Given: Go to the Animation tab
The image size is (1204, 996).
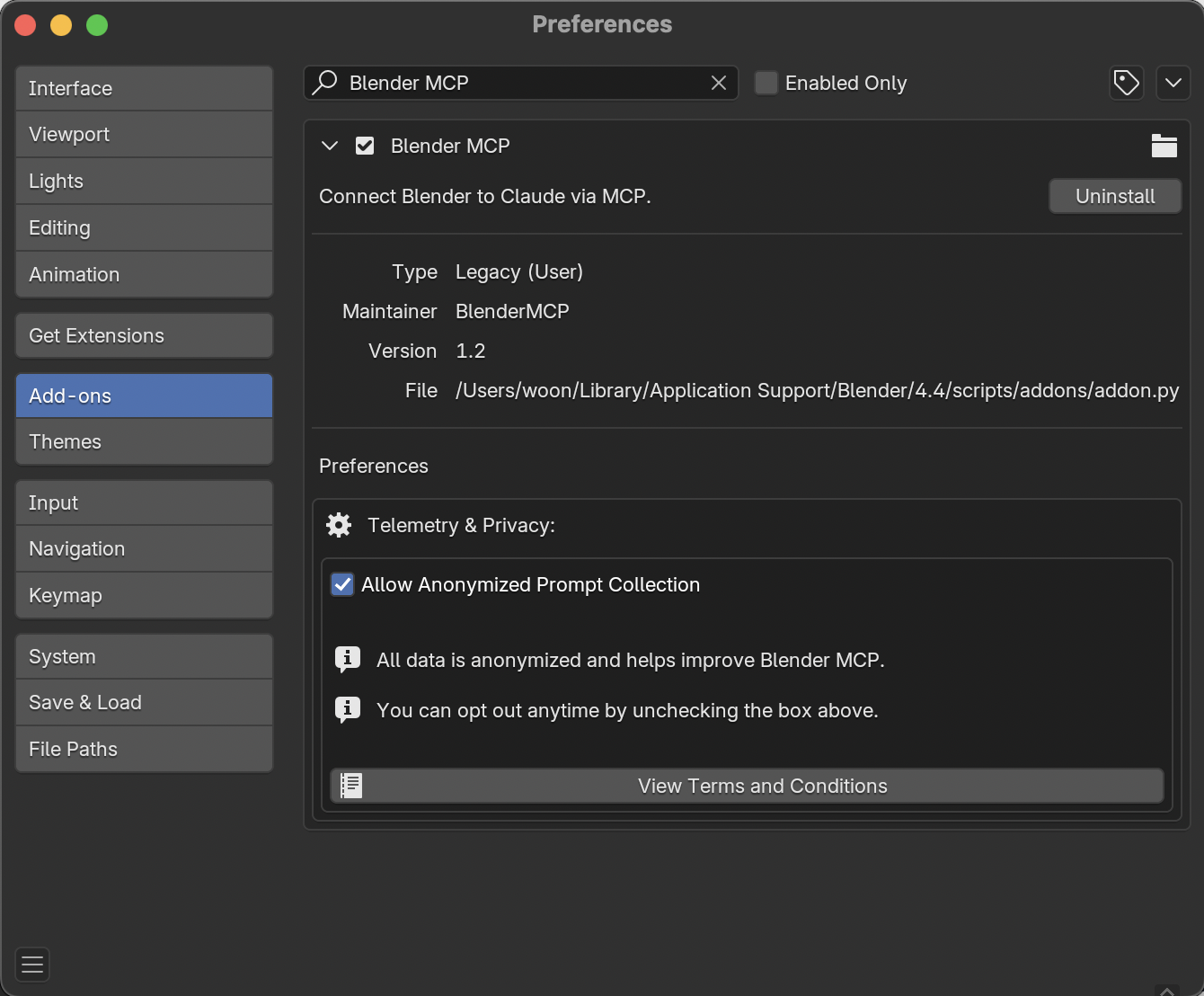Looking at the screenshot, I should 144,274.
